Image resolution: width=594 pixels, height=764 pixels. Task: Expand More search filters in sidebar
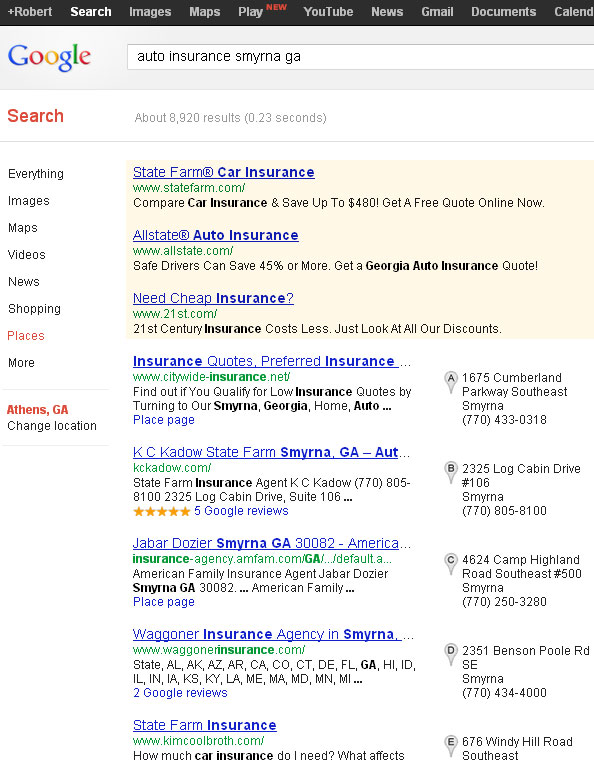tap(21, 363)
